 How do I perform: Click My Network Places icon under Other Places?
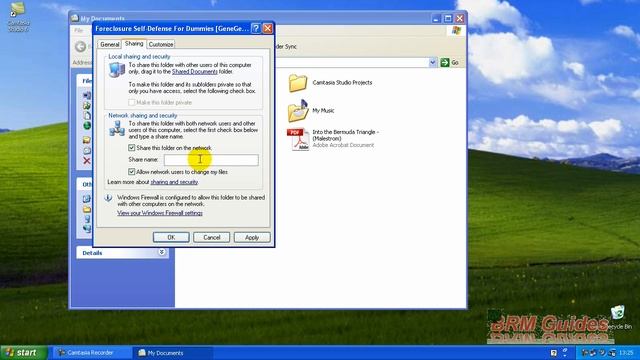coord(87,229)
